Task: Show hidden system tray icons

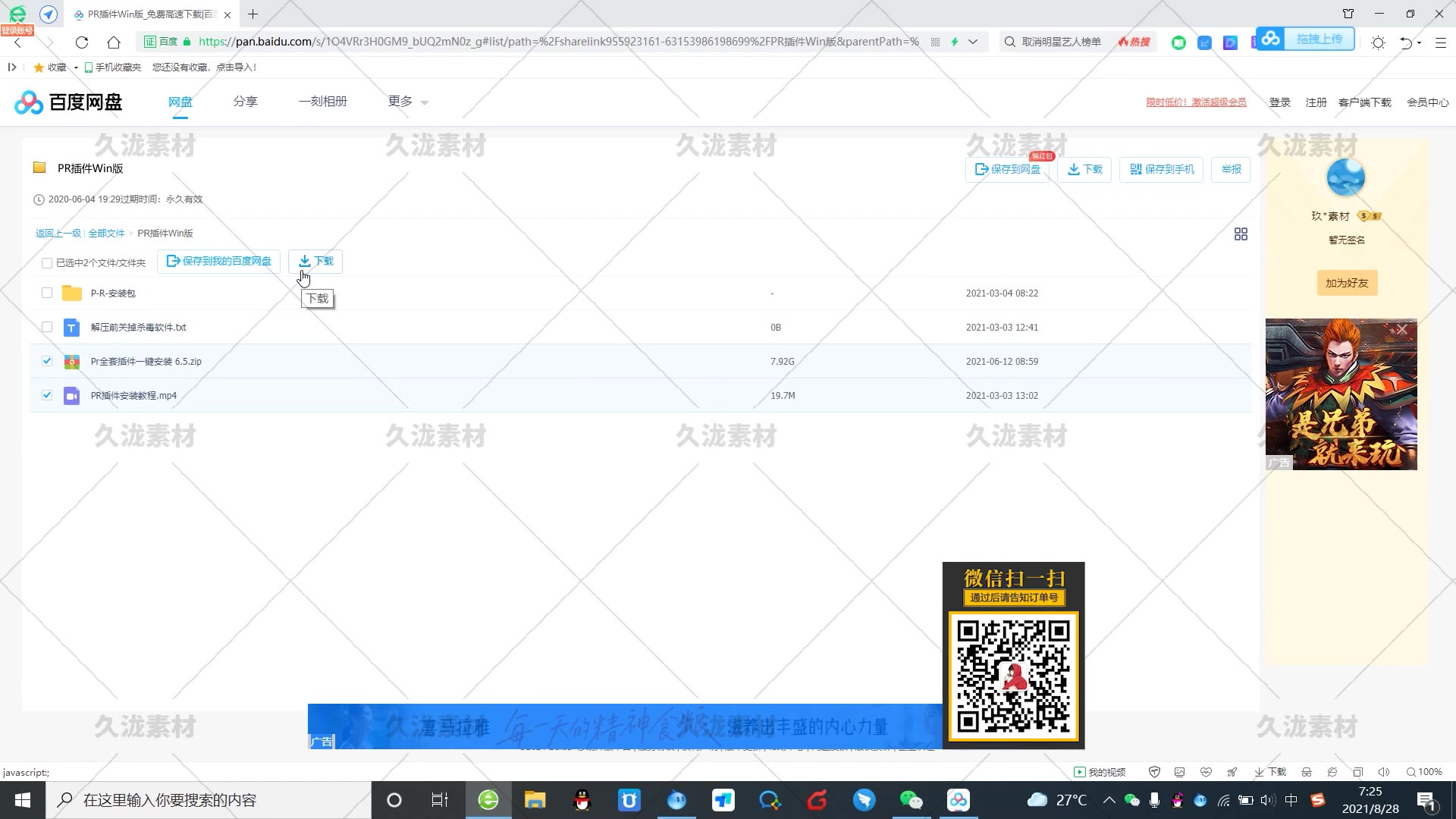Action: (x=1109, y=800)
